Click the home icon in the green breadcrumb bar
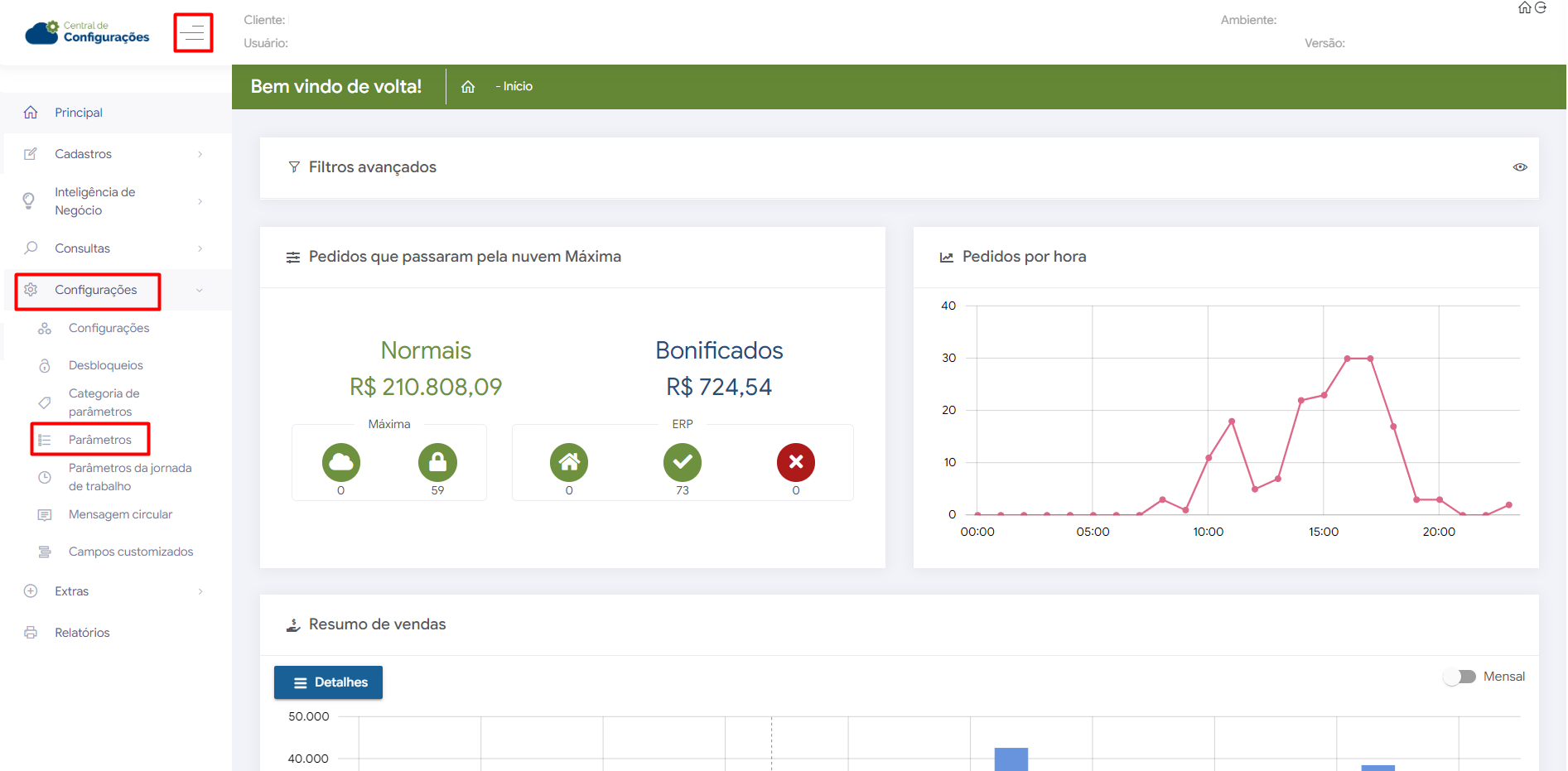 click(468, 87)
